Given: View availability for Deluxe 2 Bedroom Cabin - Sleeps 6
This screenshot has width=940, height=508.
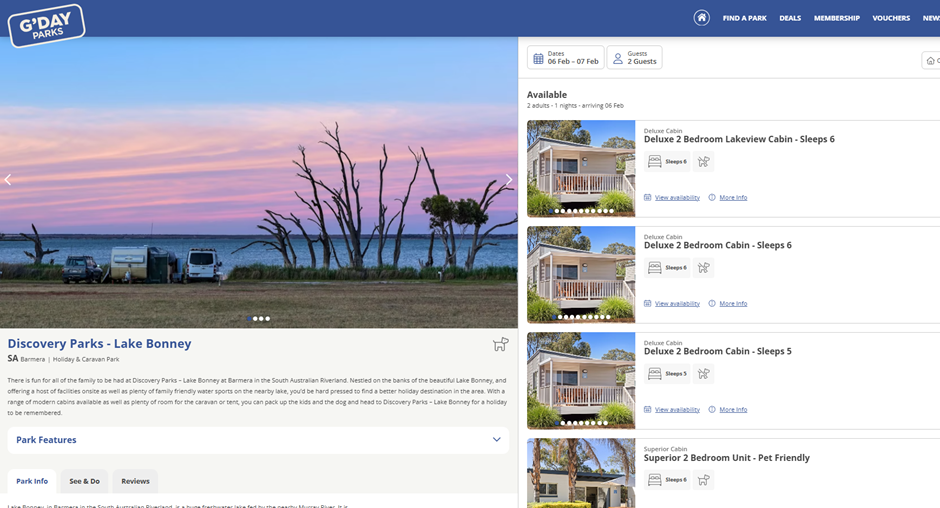Looking at the screenshot, I should [677, 303].
